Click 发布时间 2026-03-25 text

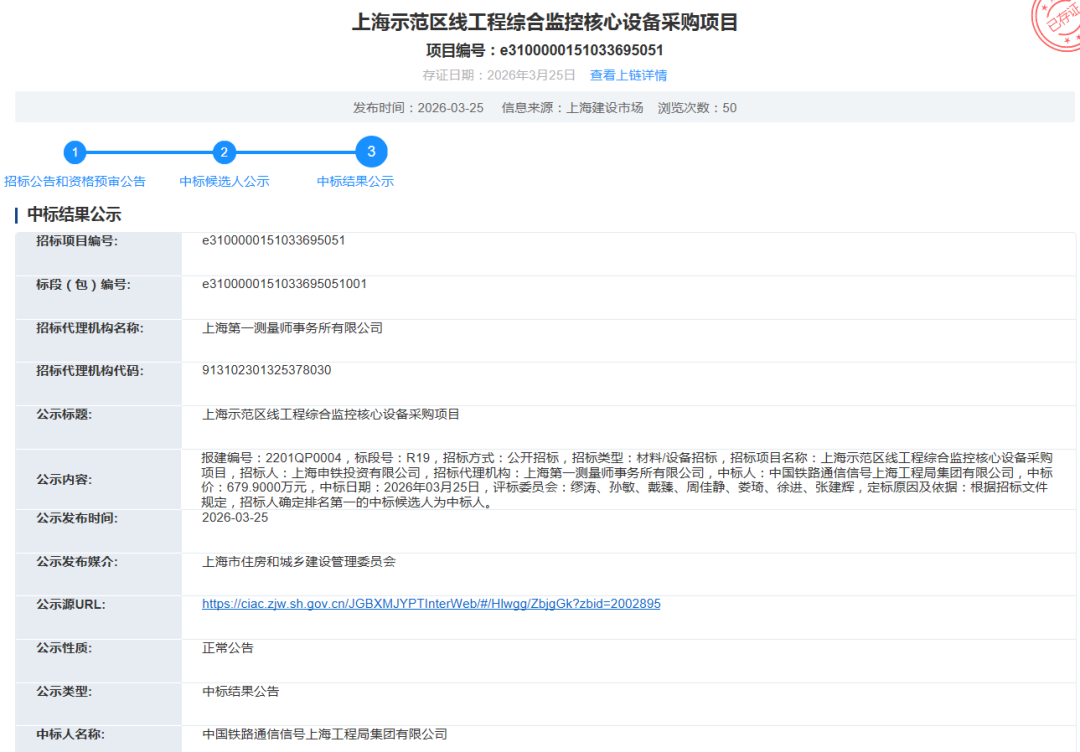[x=418, y=108]
